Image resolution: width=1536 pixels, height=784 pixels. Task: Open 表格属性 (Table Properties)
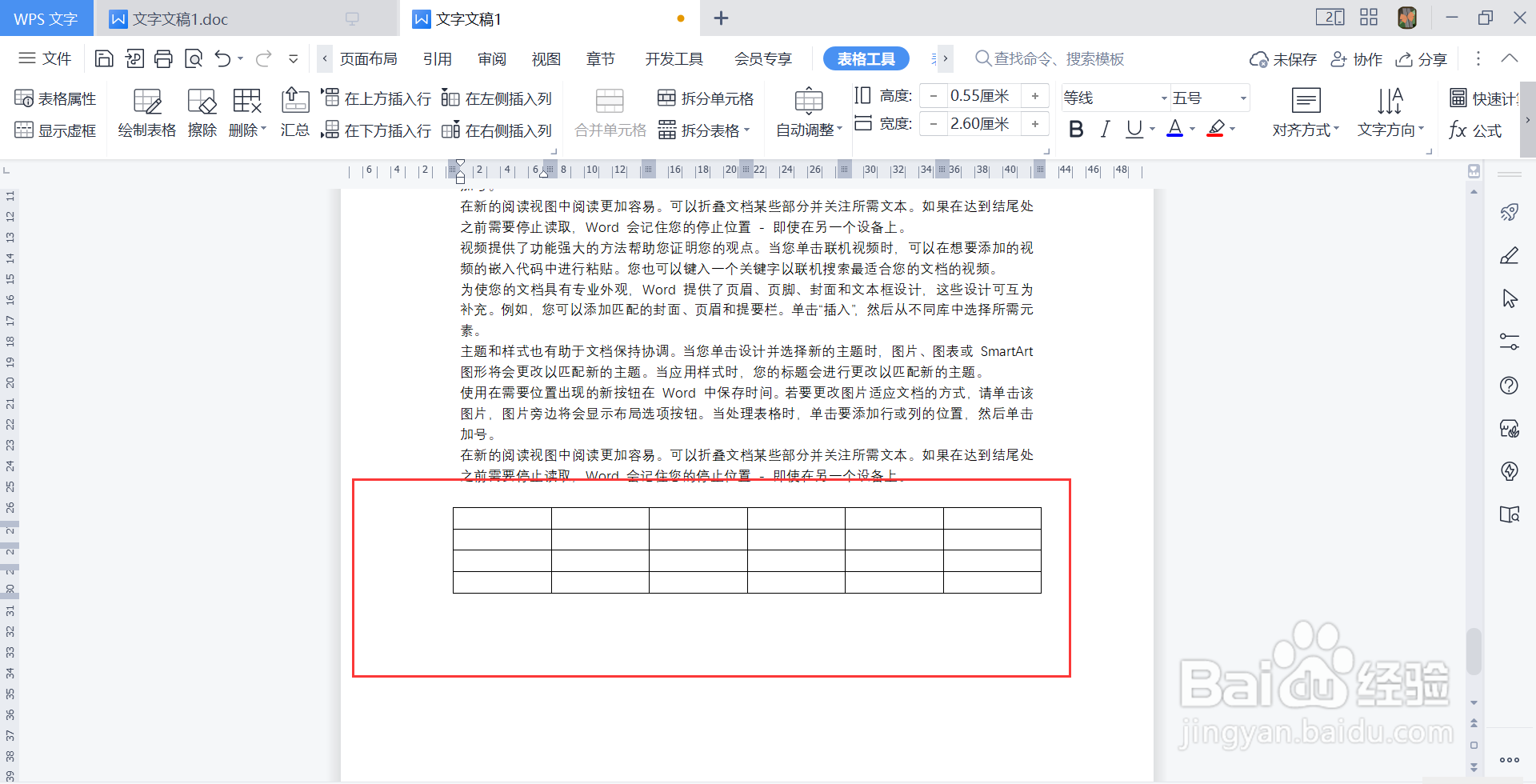click(x=54, y=98)
